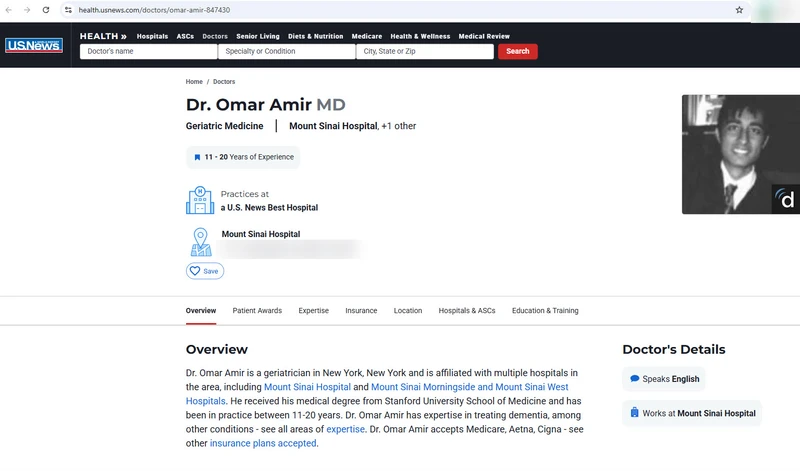Image resolution: width=800 pixels, height=471 pixels.
Task: Click the U.S. News logo
Action: 34,45
